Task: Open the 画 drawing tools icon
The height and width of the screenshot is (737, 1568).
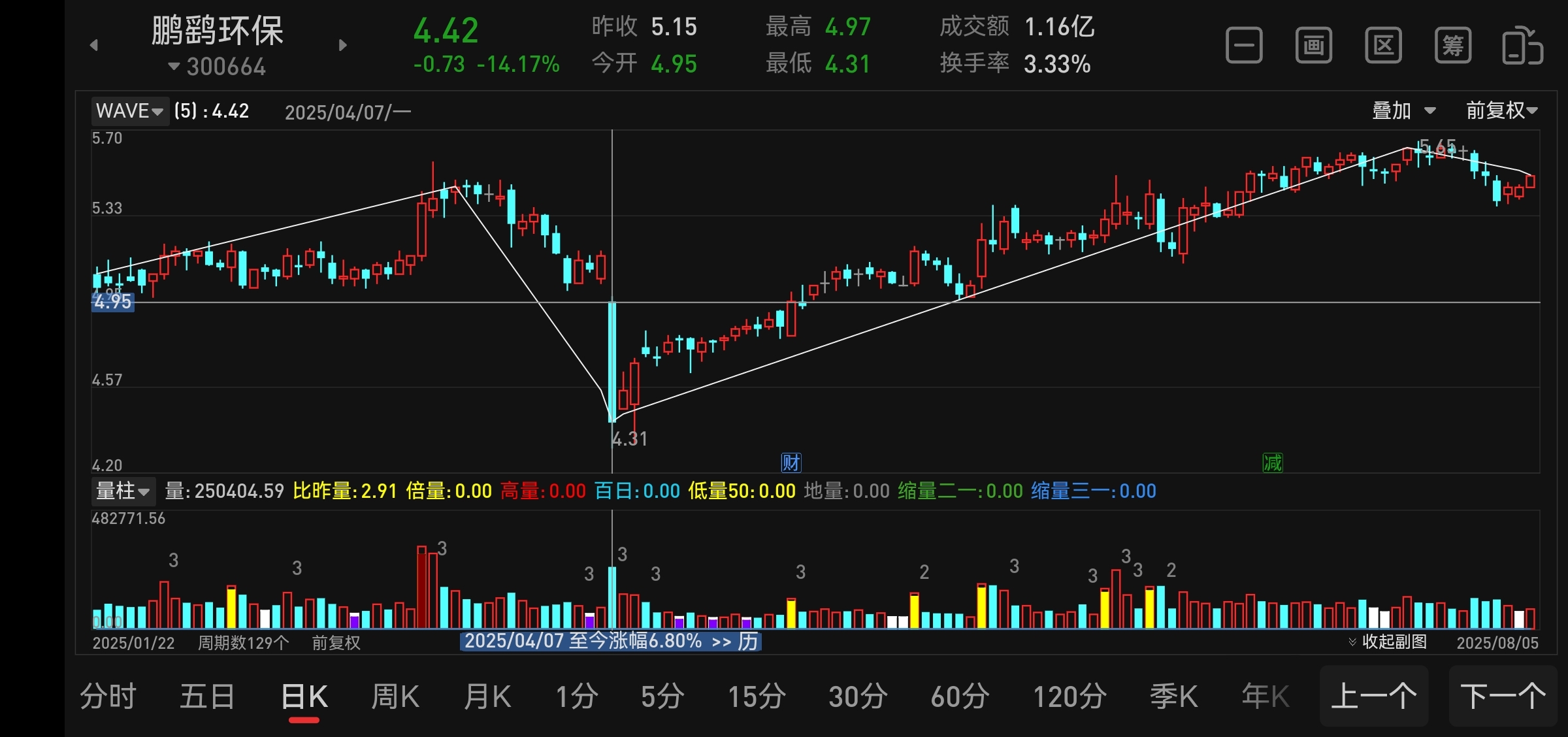Action: pos(1314,46)
